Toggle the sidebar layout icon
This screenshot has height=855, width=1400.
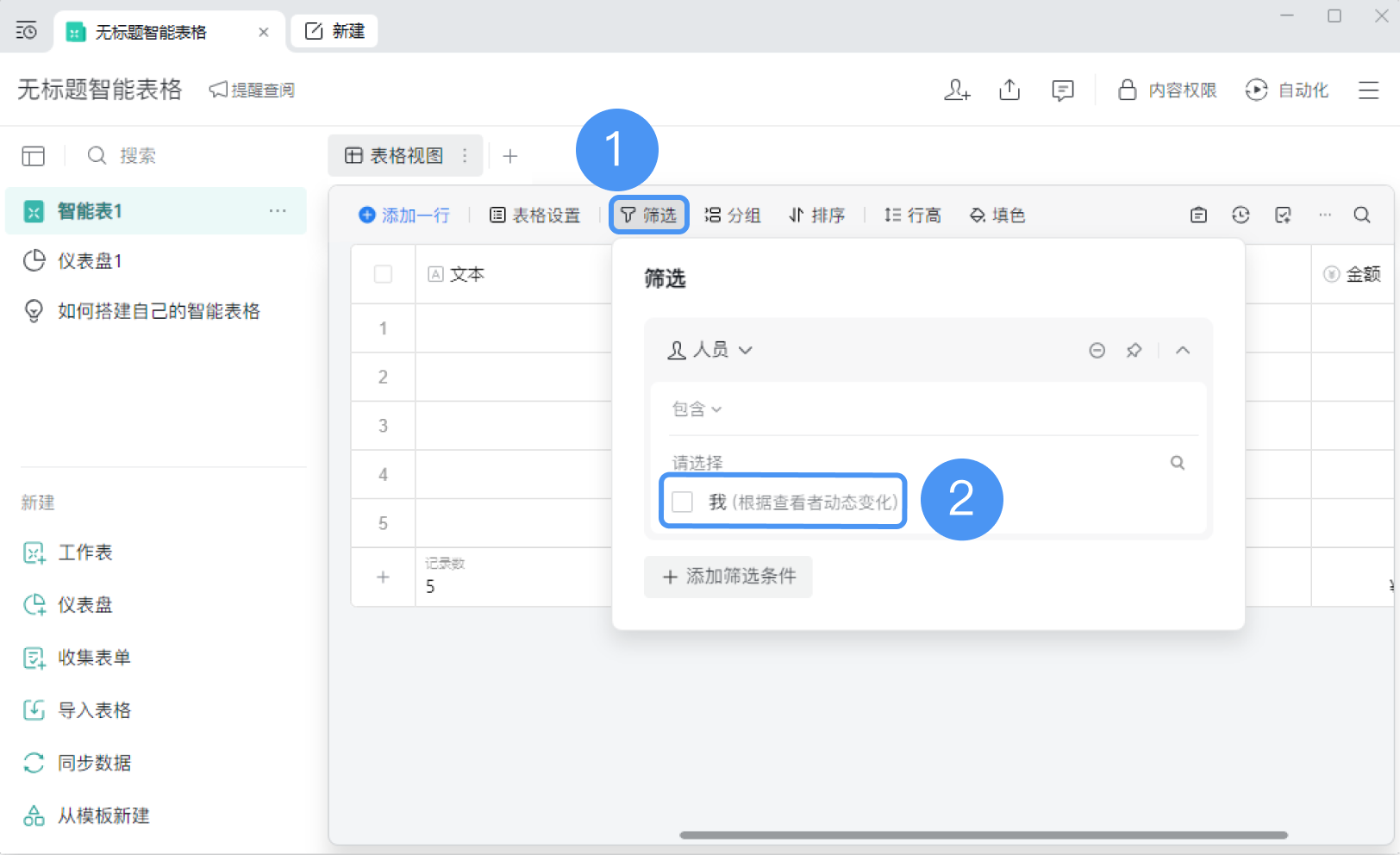coord(34,156)
